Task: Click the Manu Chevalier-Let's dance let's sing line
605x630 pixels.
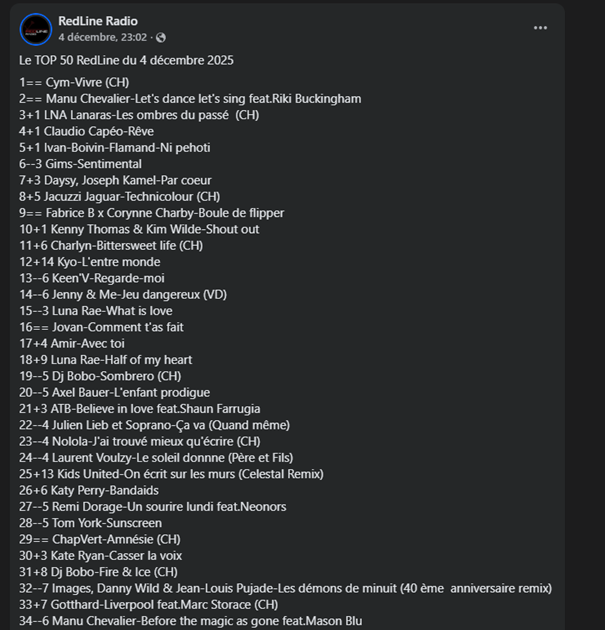Action: pos(190,99)
